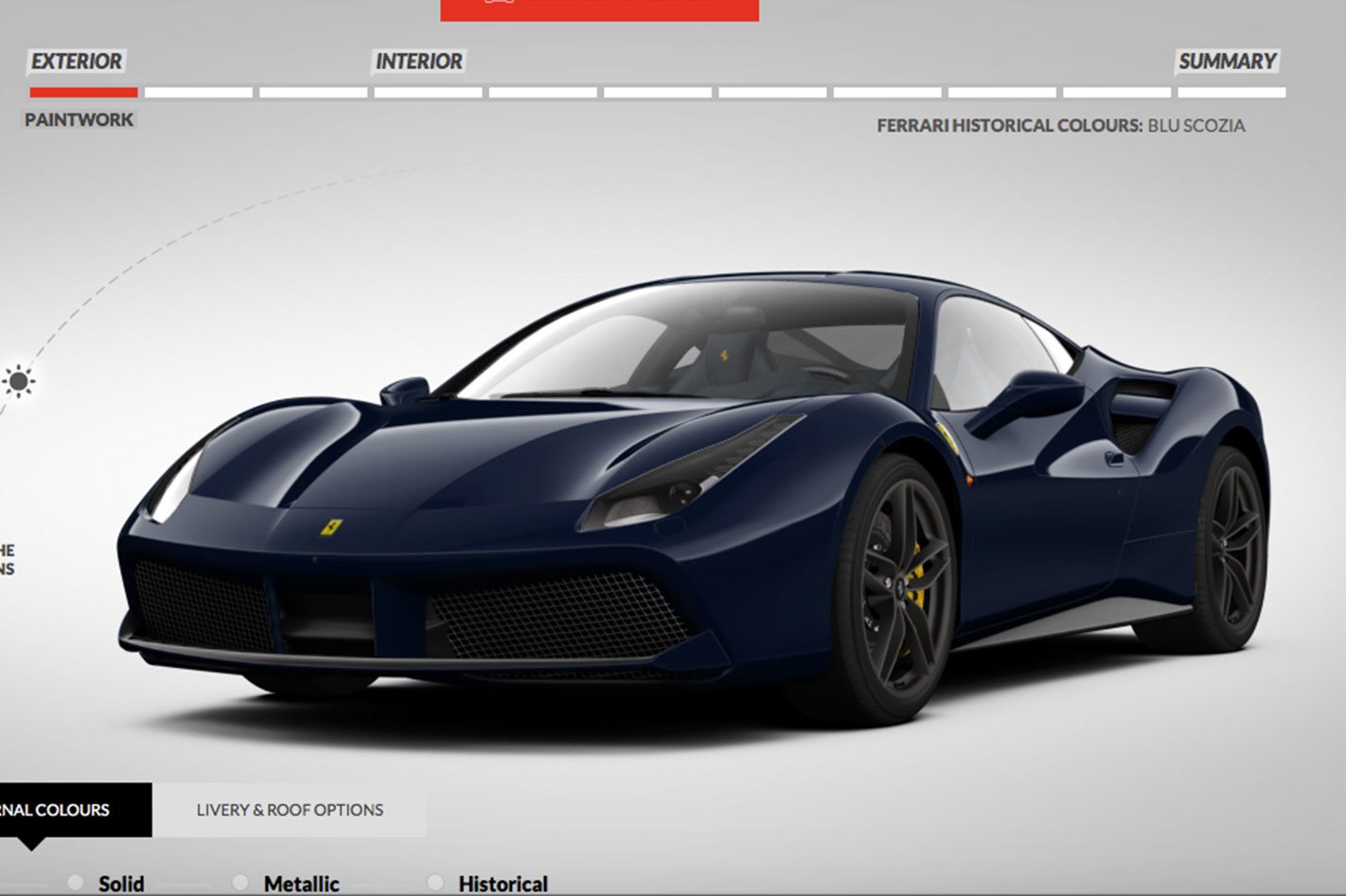Screen dimensions: 1346x896
Task: Choose the Historical paint type radio button
Action: (435, 883)
